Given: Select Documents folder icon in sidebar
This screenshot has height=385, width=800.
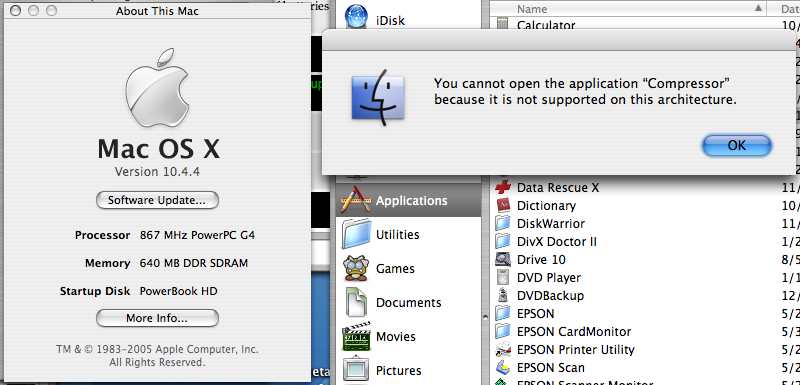Looking at the screenshot, I should tap(355, 302).
